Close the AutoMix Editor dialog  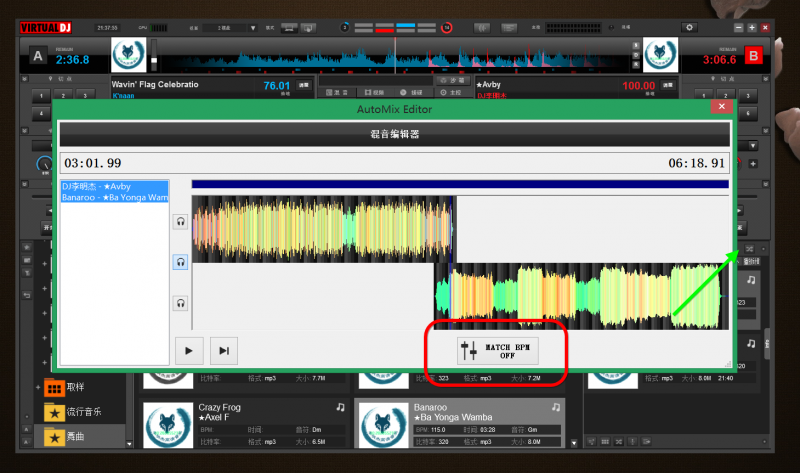[x=721, y=107]
